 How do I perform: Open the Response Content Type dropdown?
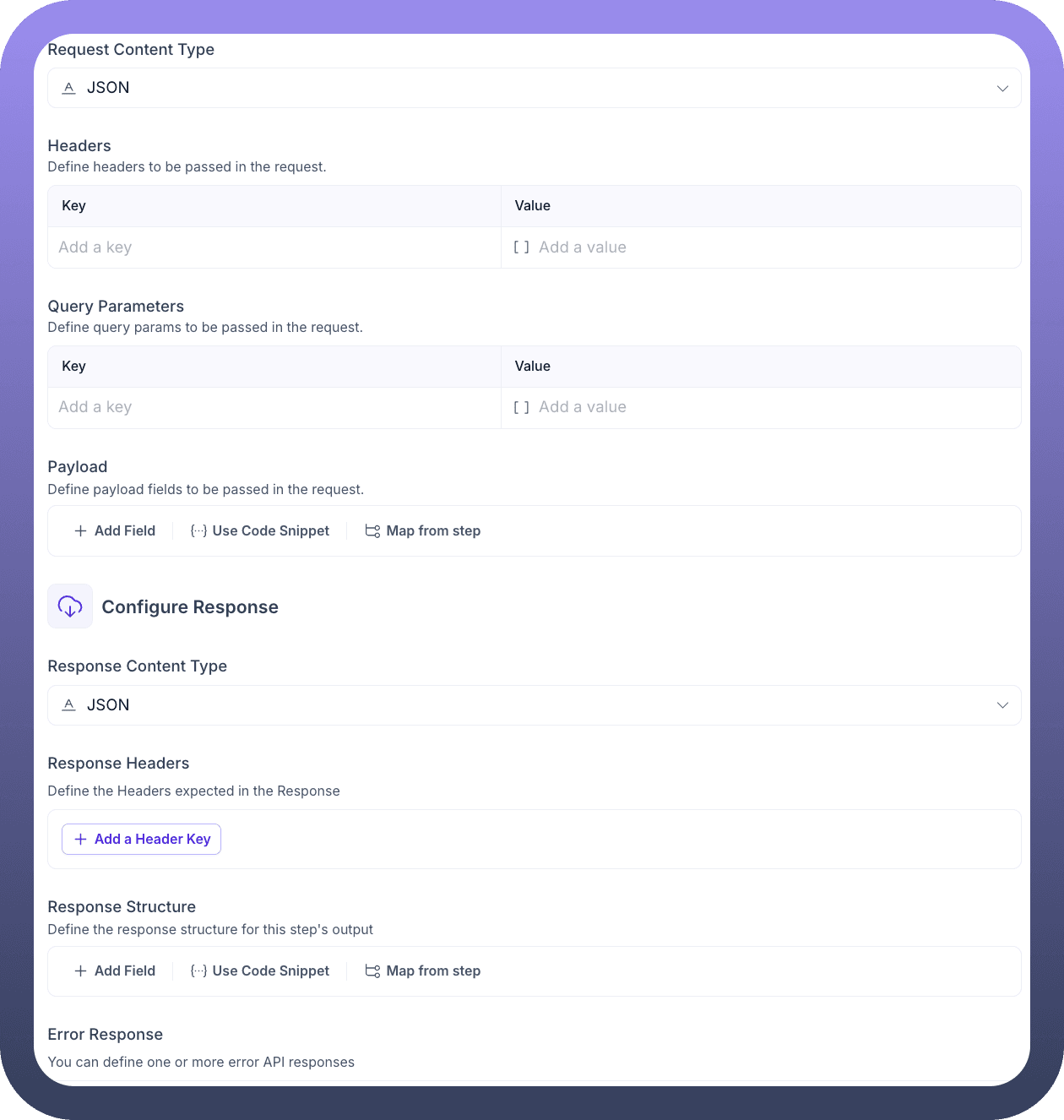click(534, 705)
